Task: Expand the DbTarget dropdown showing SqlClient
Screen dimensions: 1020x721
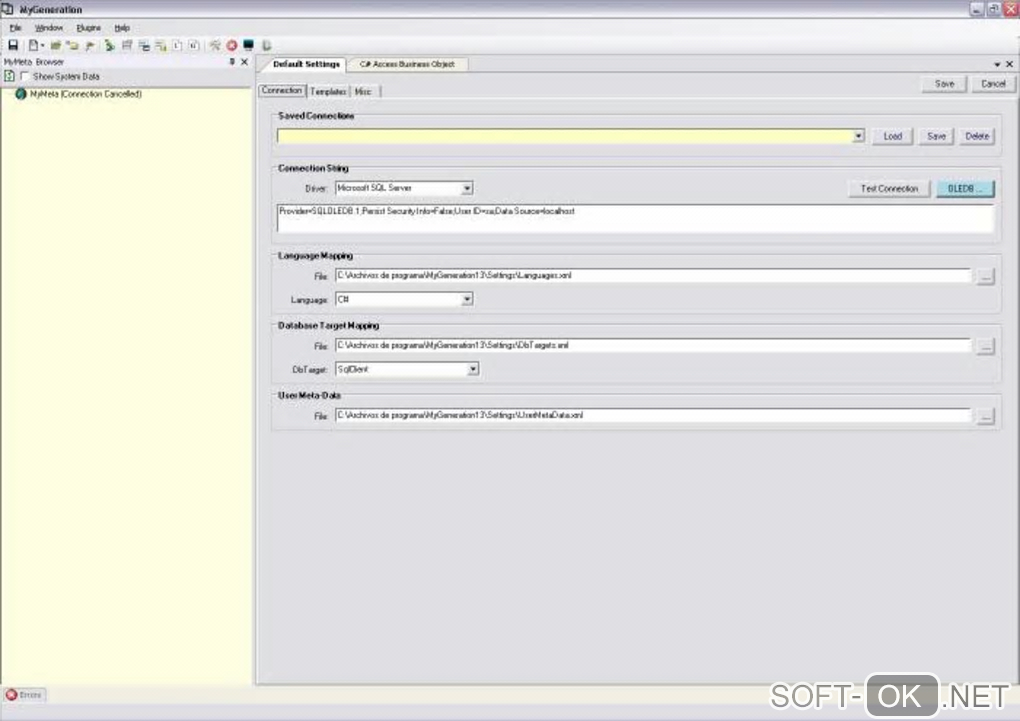Action: click(473, 369)
